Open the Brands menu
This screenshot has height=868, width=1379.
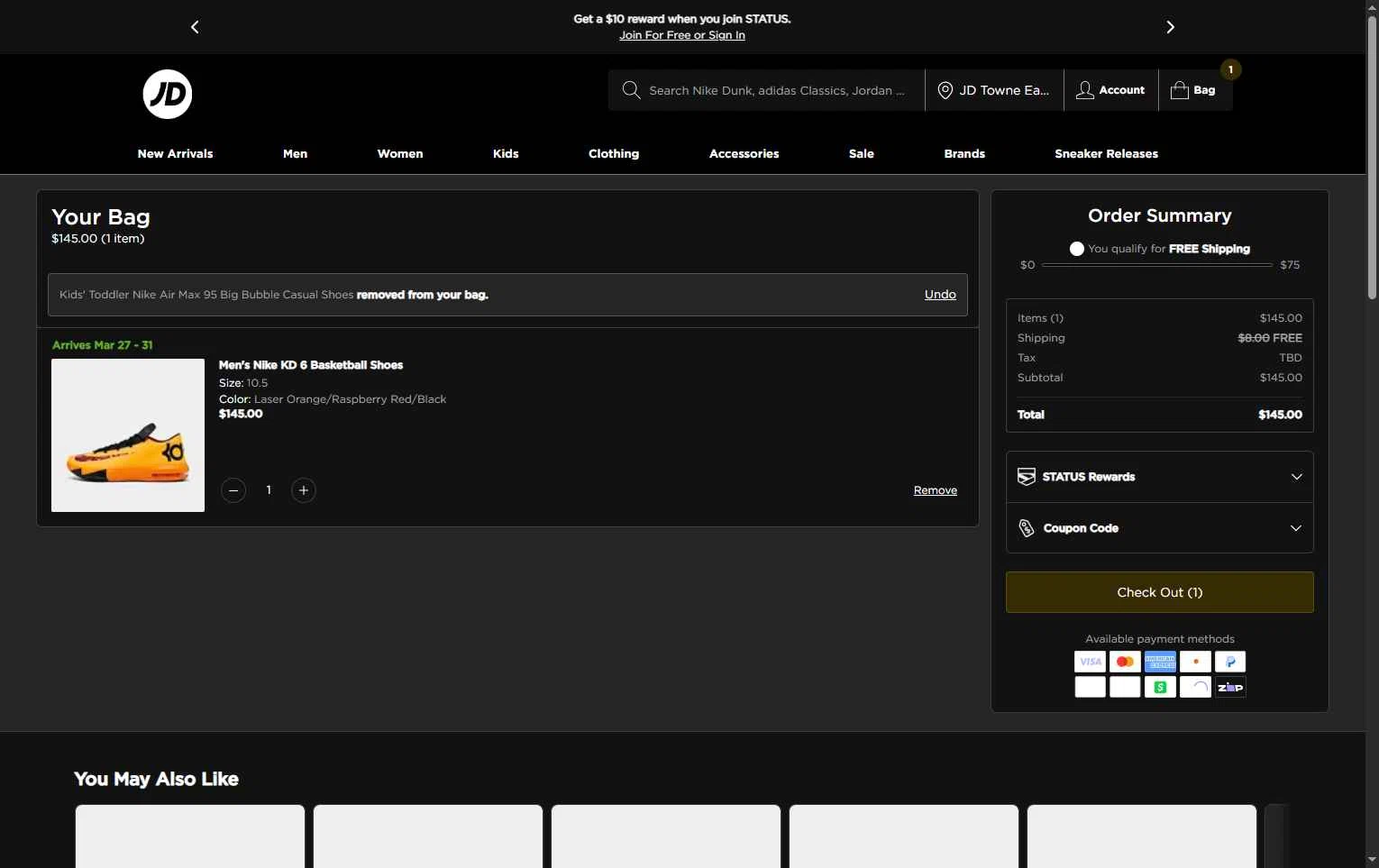964,154
